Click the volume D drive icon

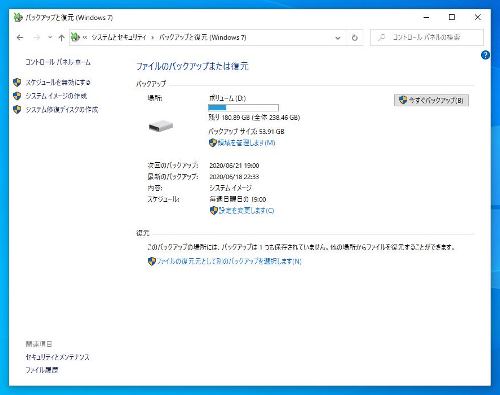[x=161, y=126]
